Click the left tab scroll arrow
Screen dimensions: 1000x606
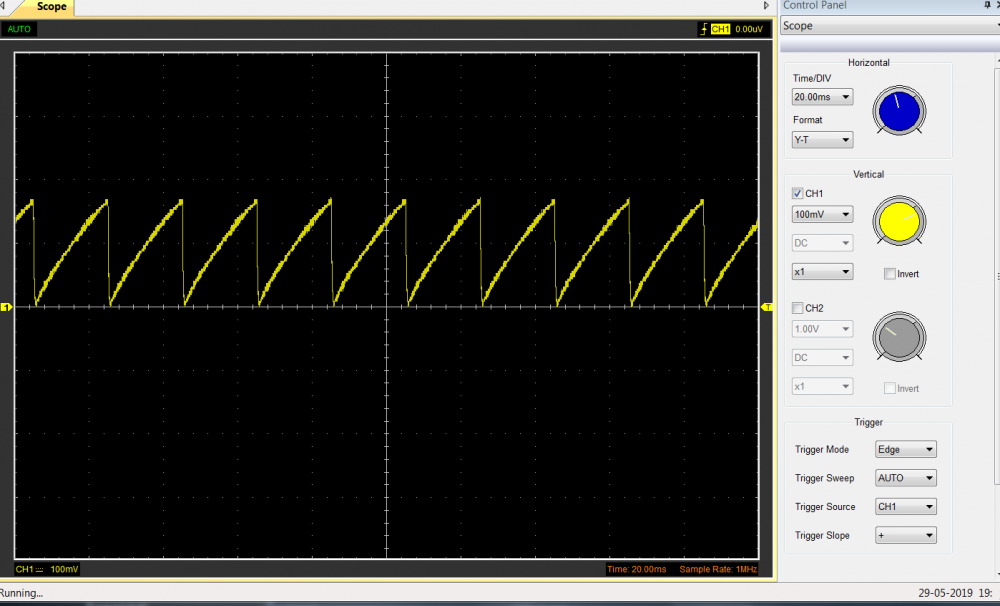pyautogui.click(x=3, y=6)
